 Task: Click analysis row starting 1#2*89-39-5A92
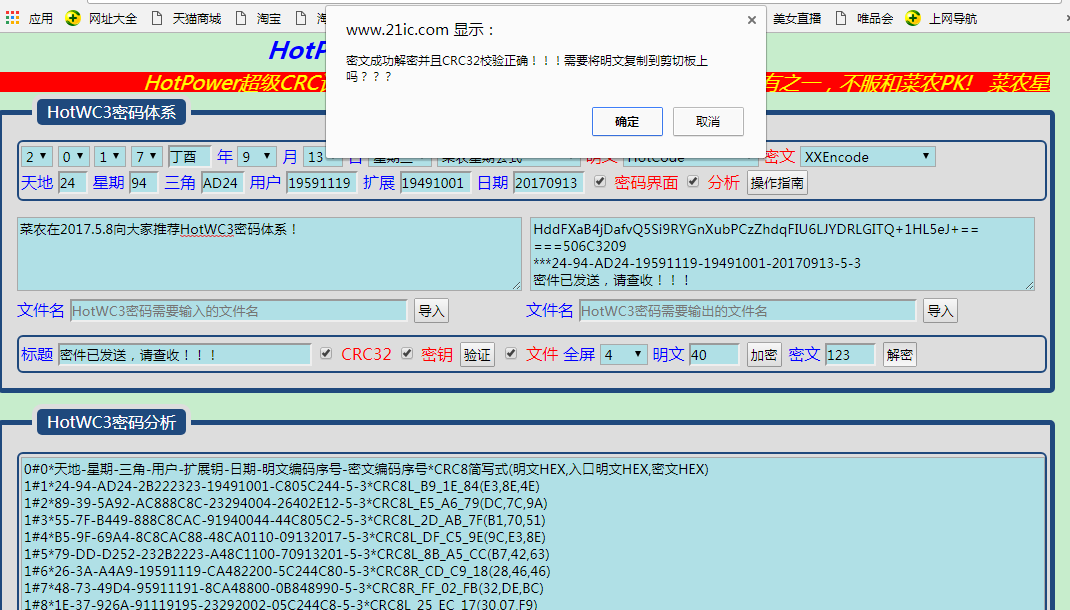click(286, 504)
